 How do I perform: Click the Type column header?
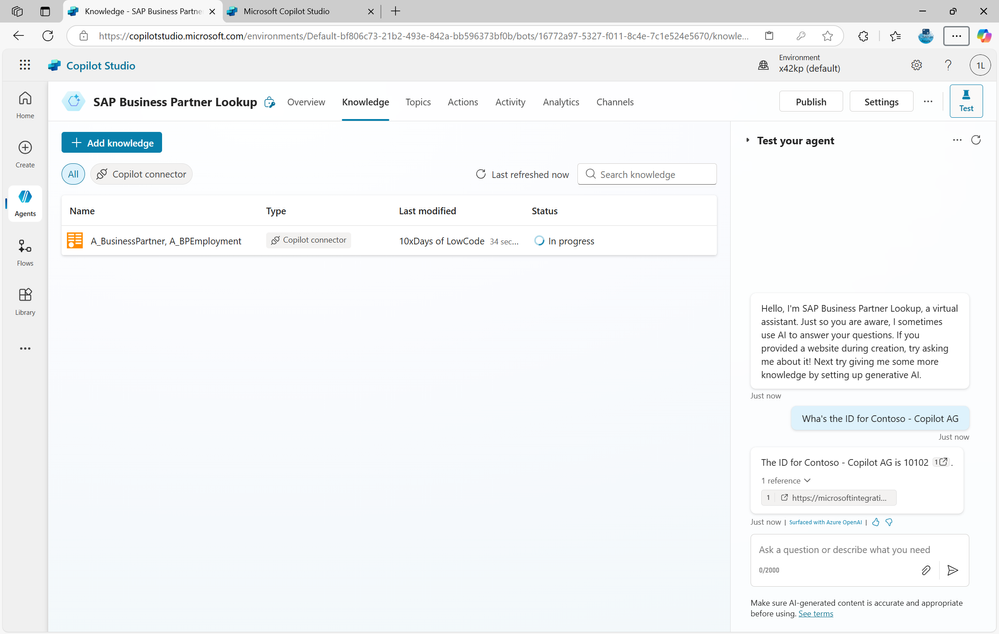coord(276,211)
